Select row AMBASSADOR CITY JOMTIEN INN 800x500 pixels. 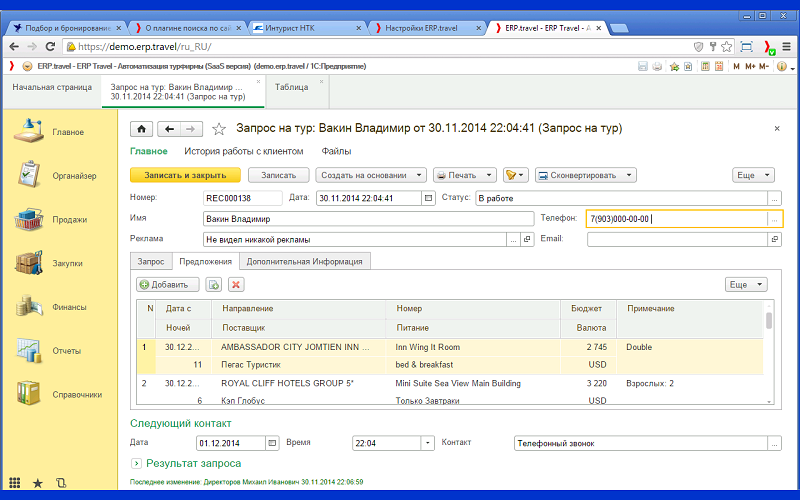click(x=450, y=356)
